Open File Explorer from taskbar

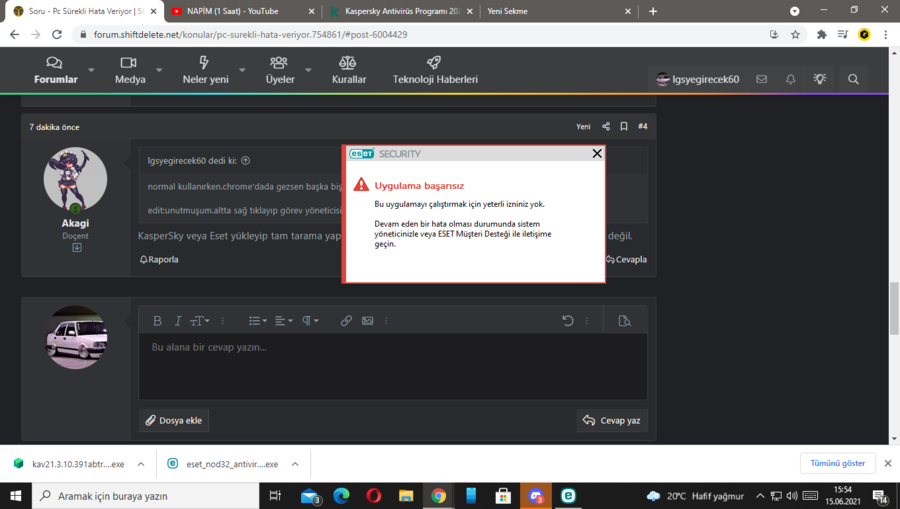406,496
